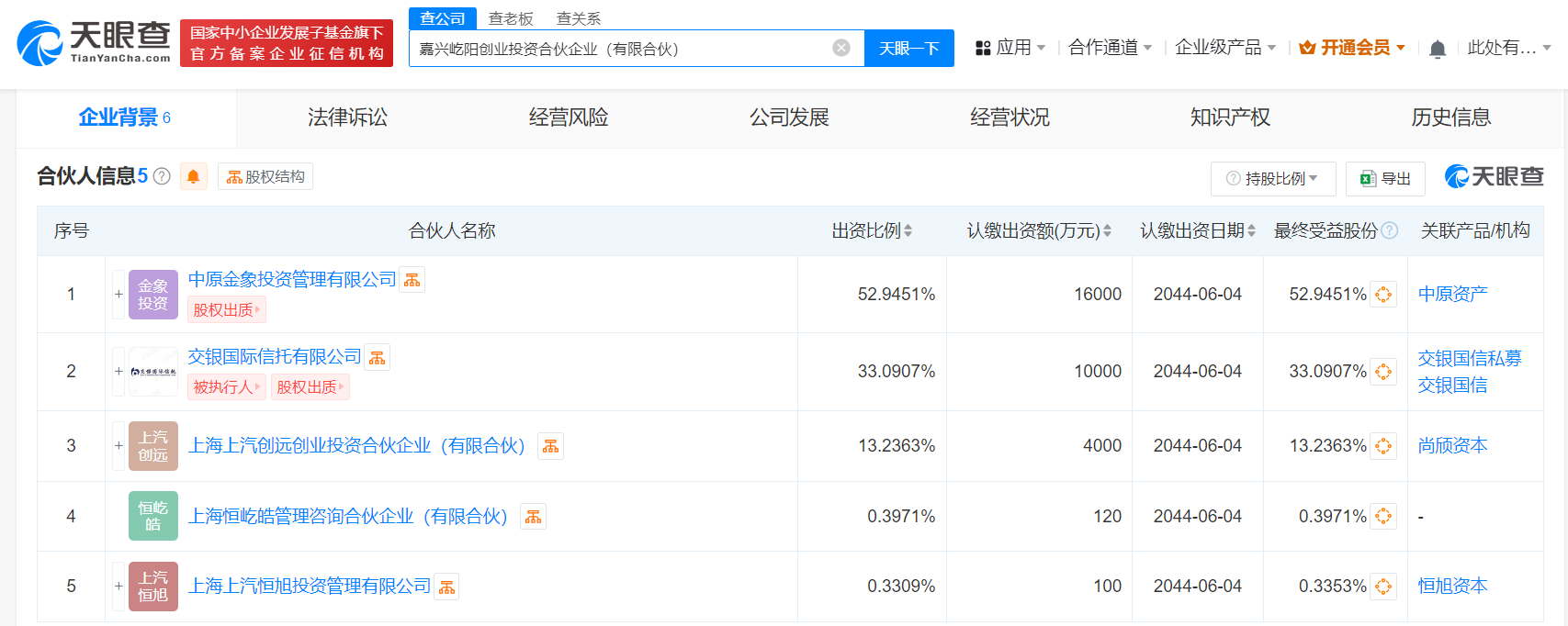Switch to the 知识产权 tab

pyautogui.click(x=1230, y=117)
